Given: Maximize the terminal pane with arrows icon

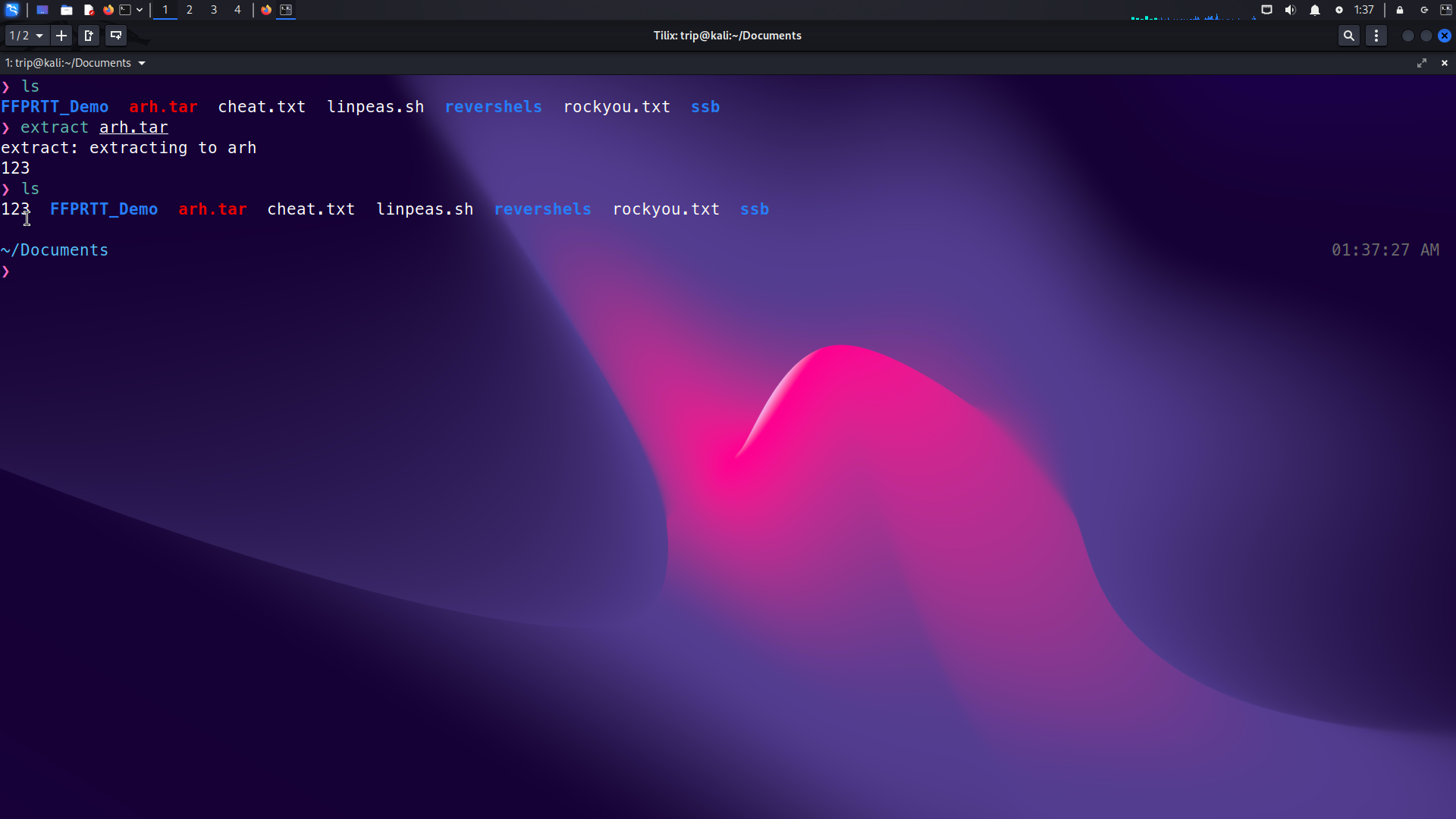Looking at the screenshot, I should click(1422, 63).
